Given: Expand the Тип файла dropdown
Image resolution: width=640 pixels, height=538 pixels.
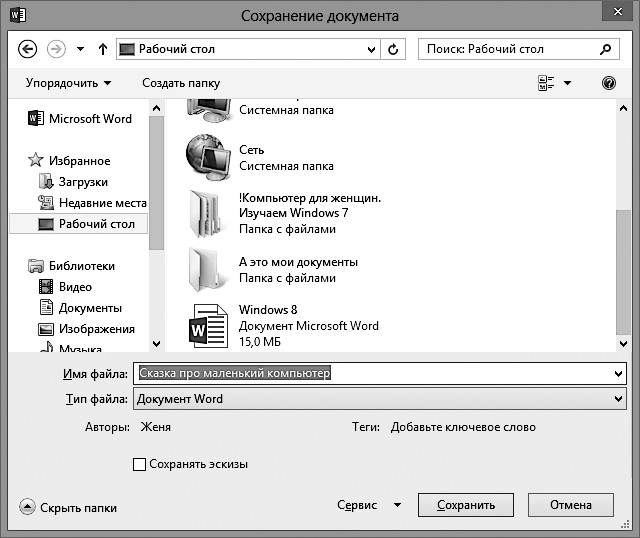Looking at the screenshot, I should pos(618,399).
